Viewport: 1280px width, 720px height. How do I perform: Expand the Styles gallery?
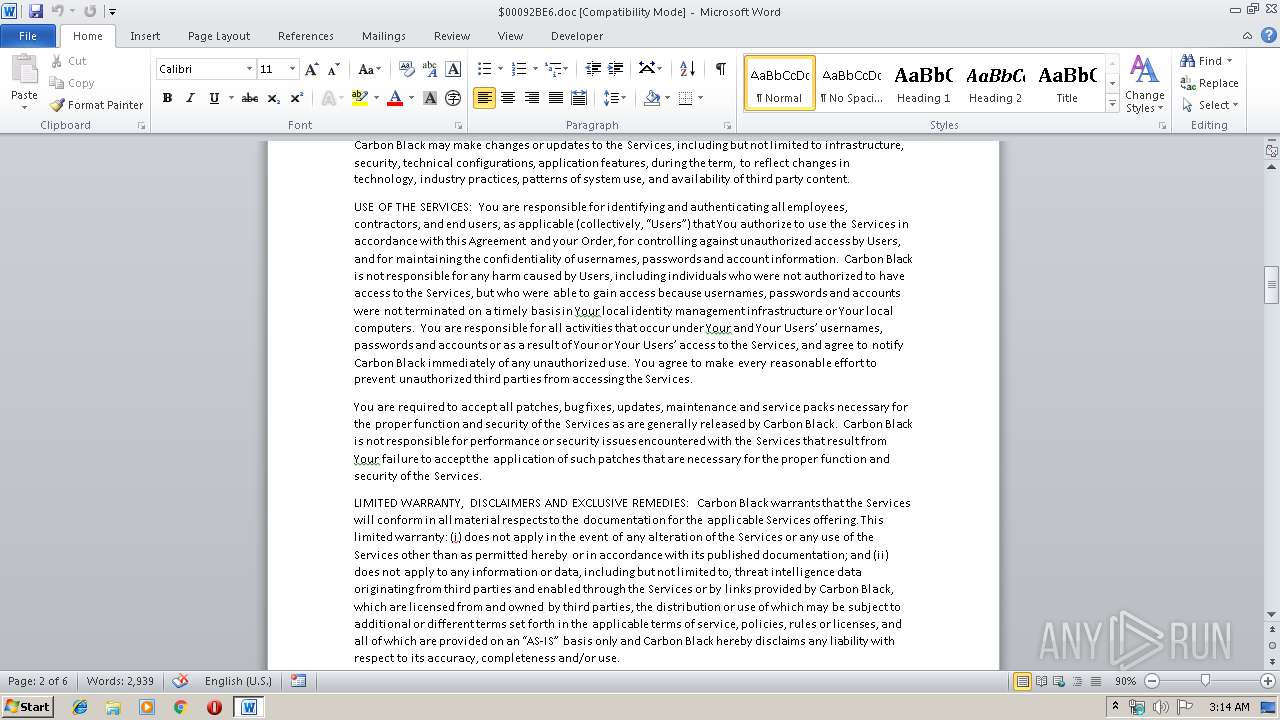click(x=1112, y=104)
